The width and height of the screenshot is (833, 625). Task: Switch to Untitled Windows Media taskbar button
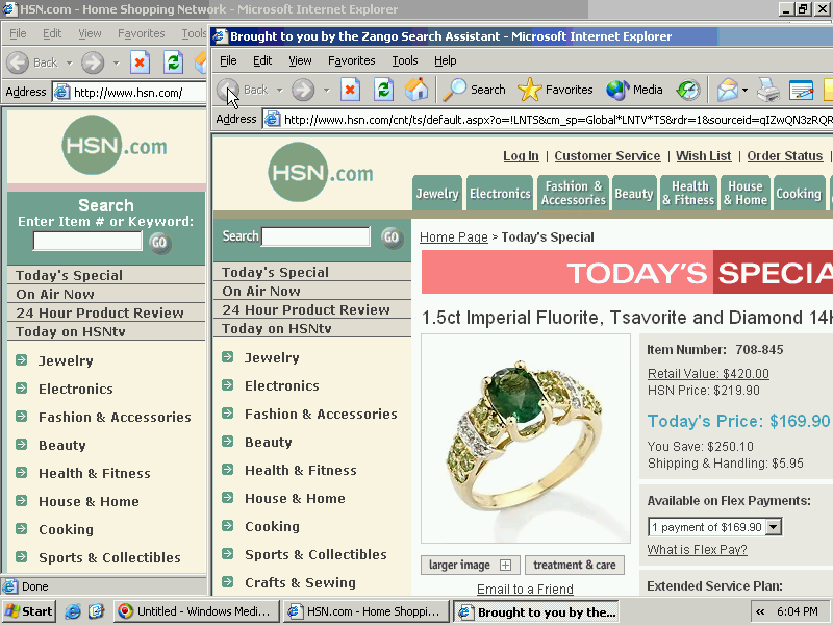tap(196, 612)
